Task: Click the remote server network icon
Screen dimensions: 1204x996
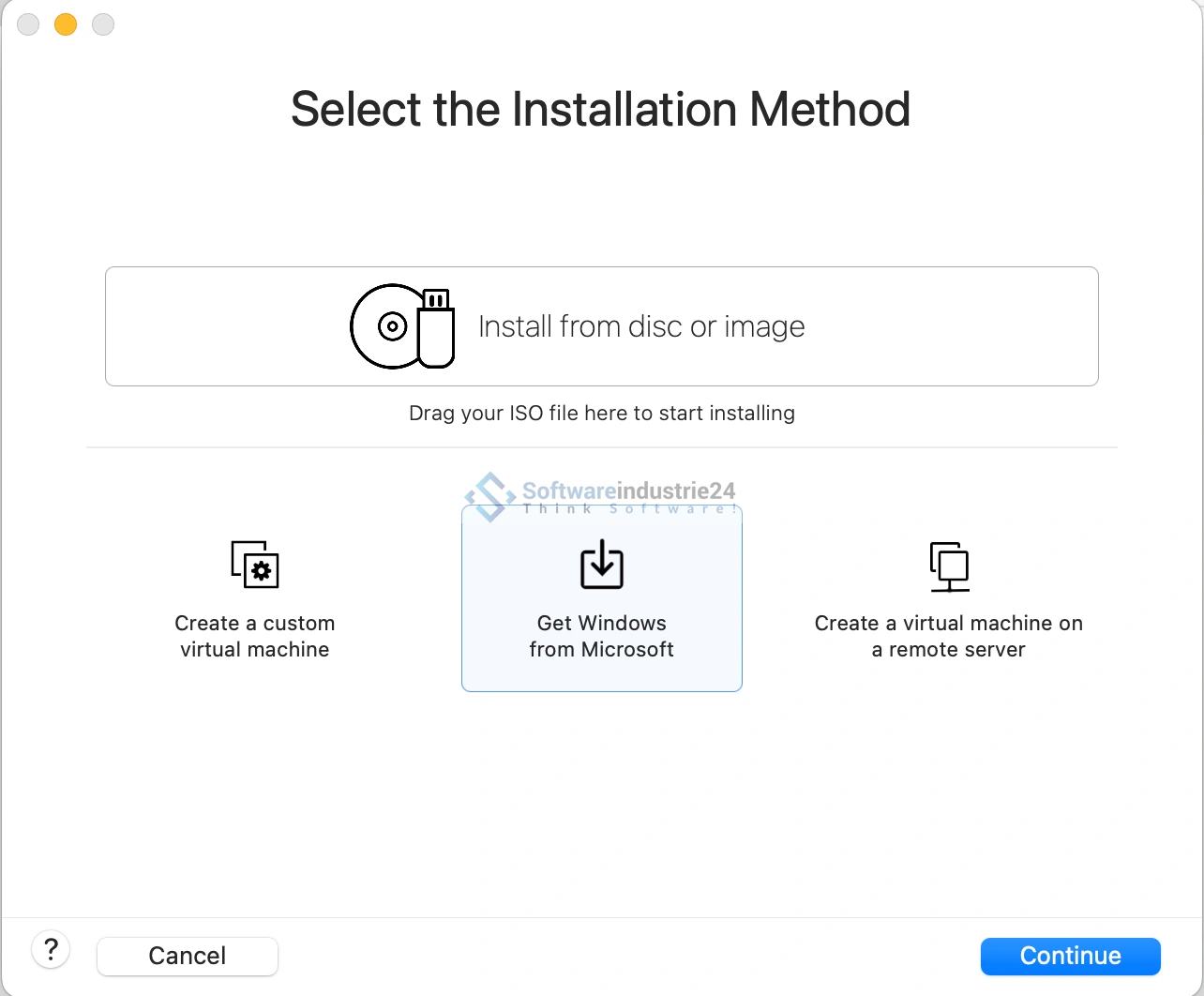Action: [949, 566]
